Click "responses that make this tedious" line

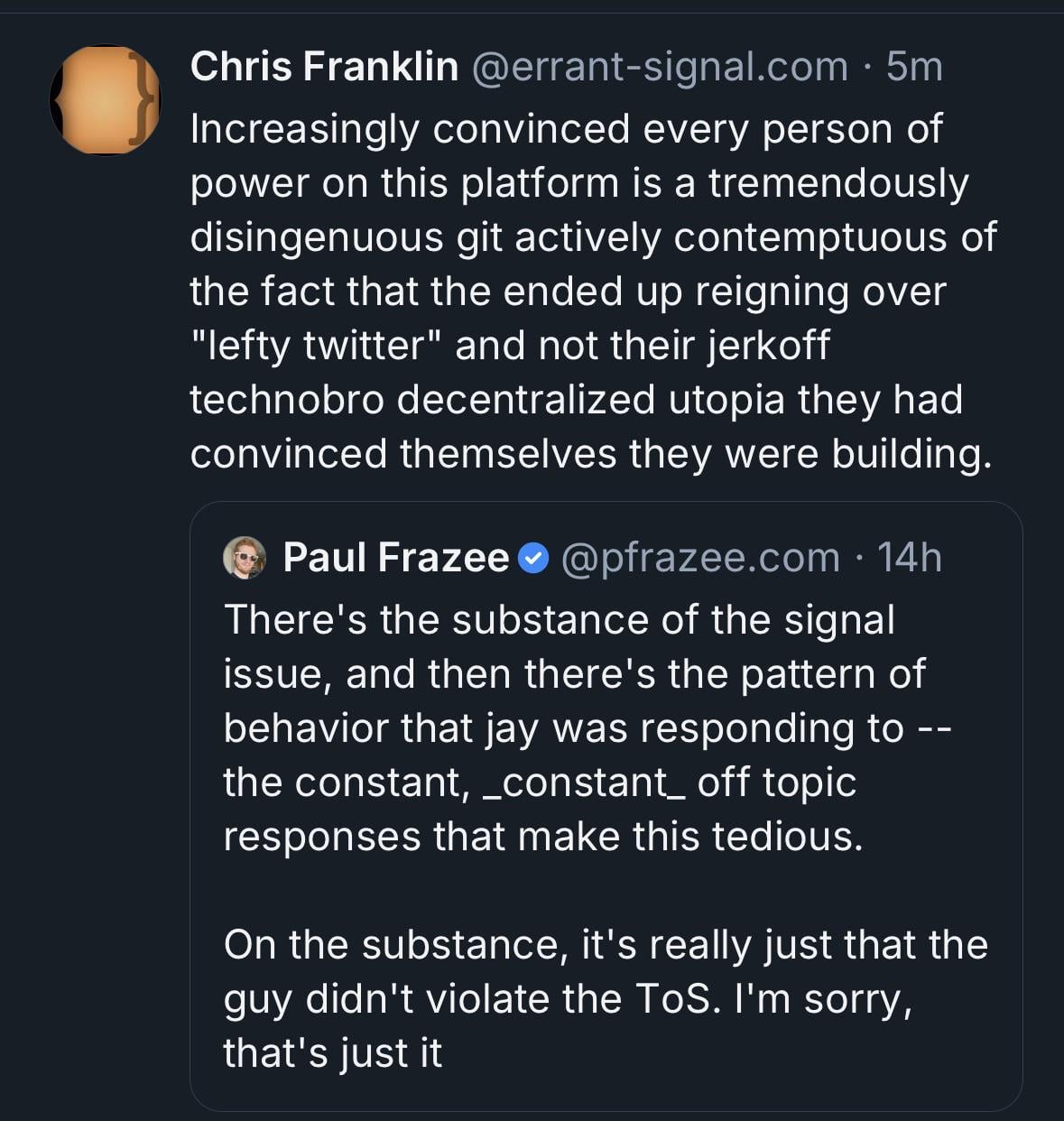[x=542, y=837]
